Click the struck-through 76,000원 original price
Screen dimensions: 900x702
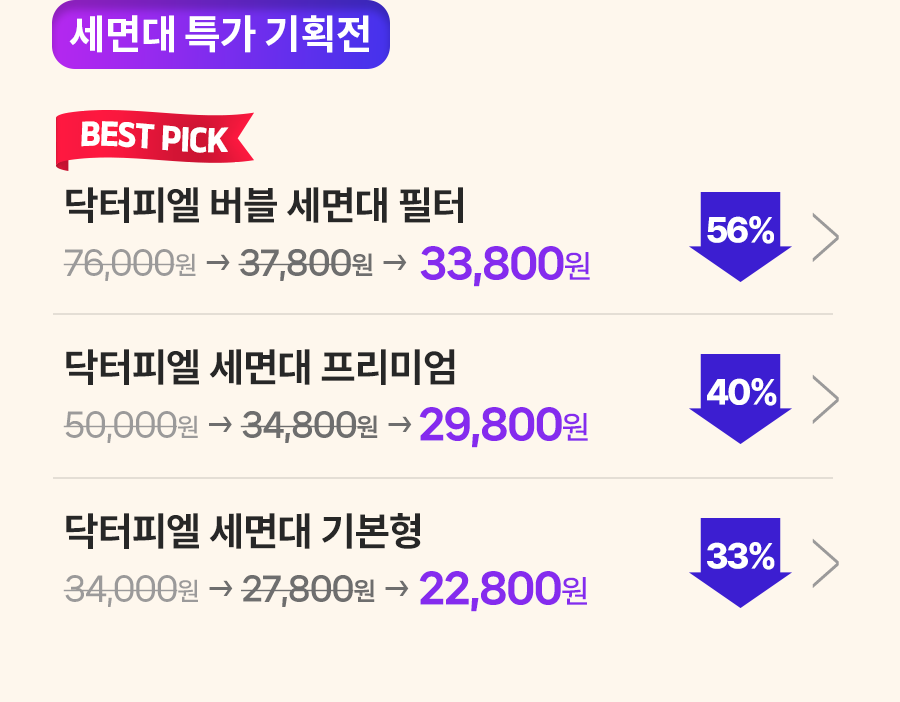click(130, 263)
